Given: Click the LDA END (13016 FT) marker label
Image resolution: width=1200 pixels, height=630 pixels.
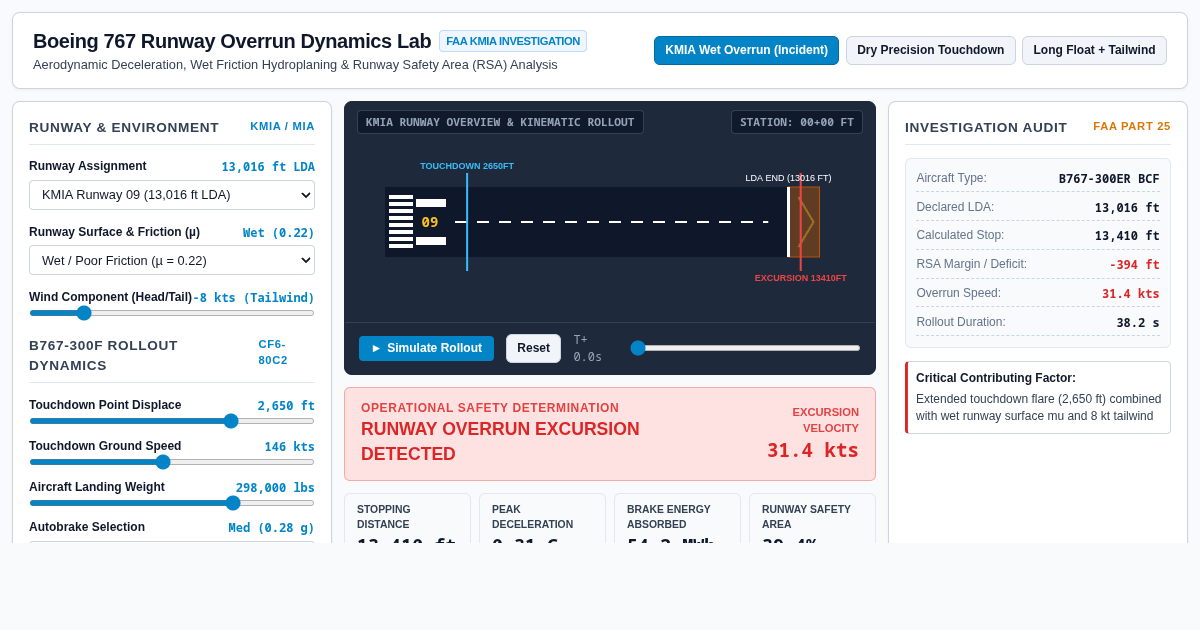Looking at the screenshot, I should coord(788,178).
